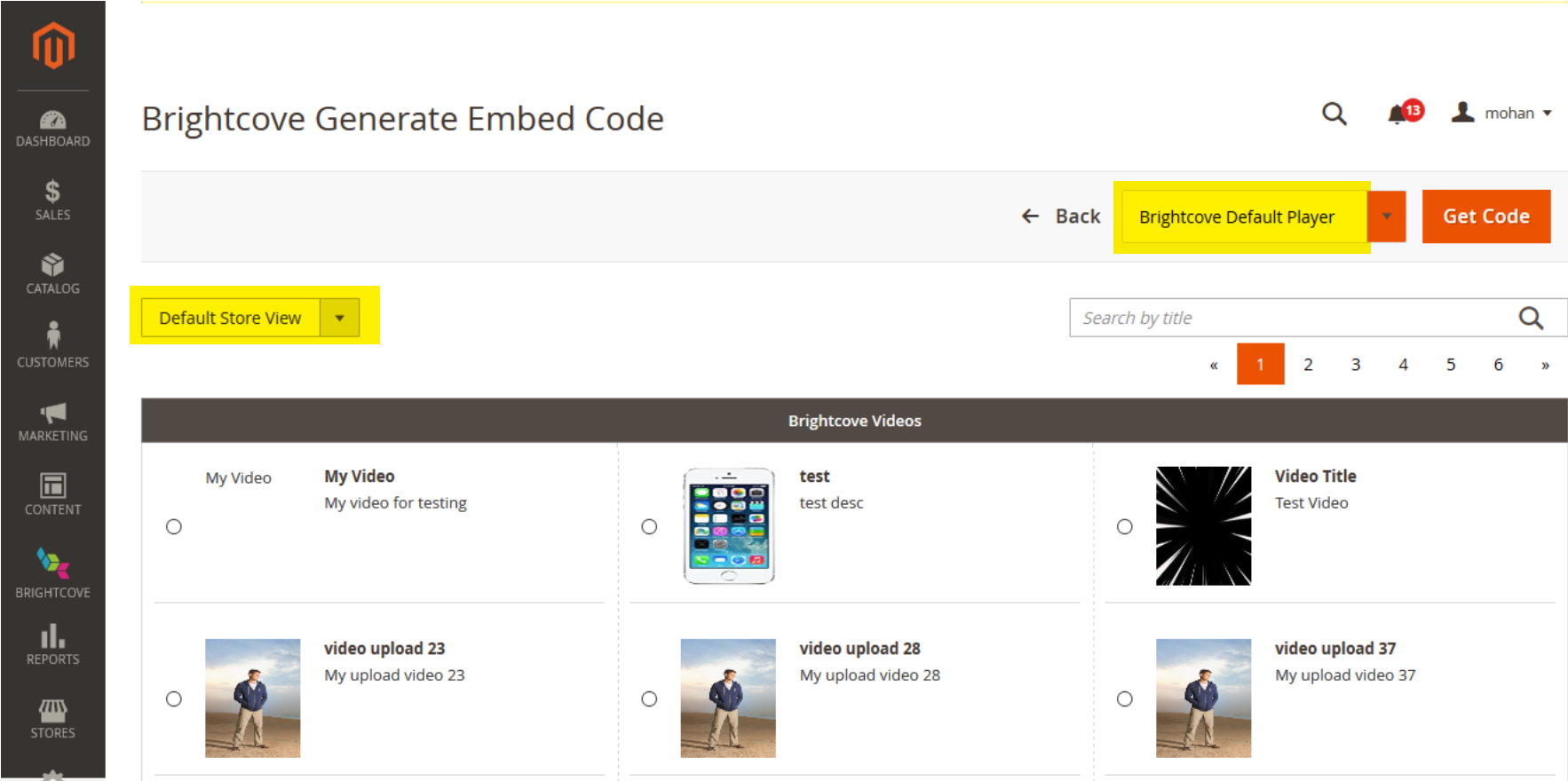
Task: Click the video upload 23 thumbnail
Action: pos(253,698)
